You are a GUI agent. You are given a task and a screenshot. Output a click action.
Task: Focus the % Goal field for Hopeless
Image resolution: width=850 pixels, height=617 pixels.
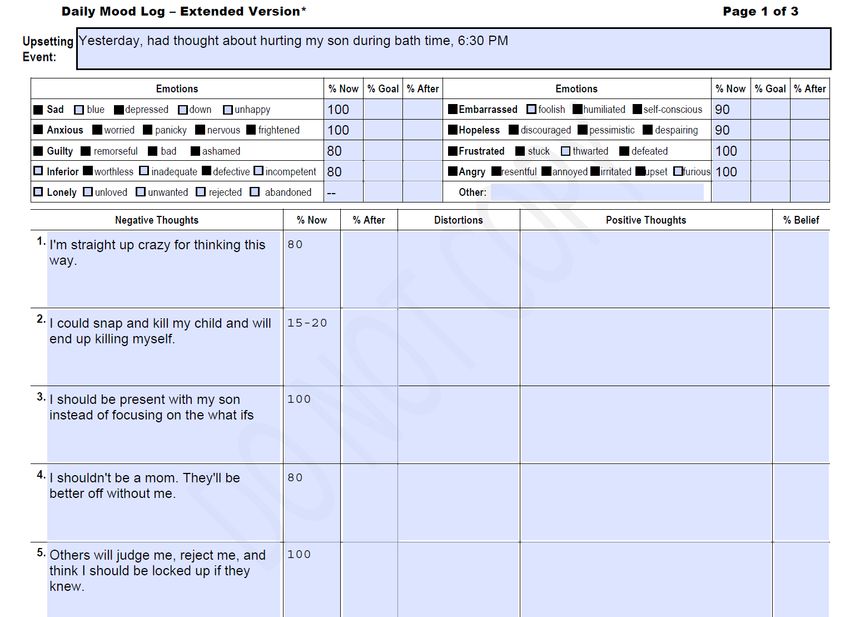[770, 130]
